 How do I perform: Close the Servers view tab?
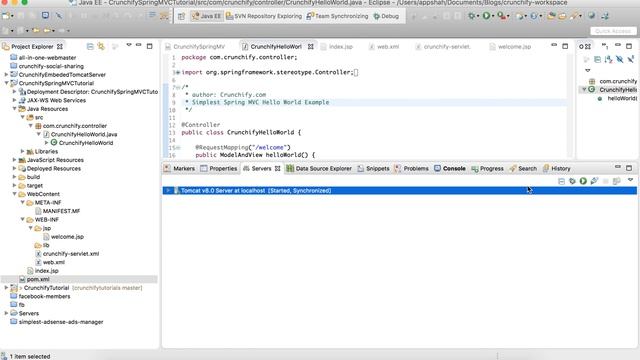click(278, 169)
